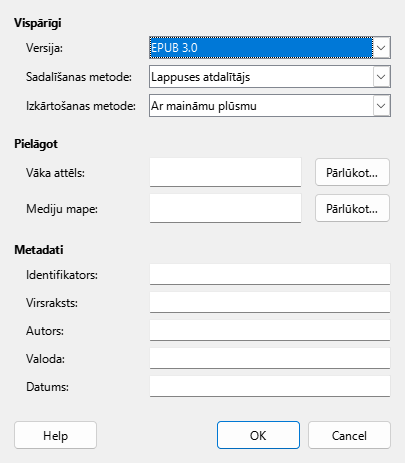This screenshot has height=463, width=405.
Task: Click the Izkārtošanas metode: label
Action: click(81, 106)
